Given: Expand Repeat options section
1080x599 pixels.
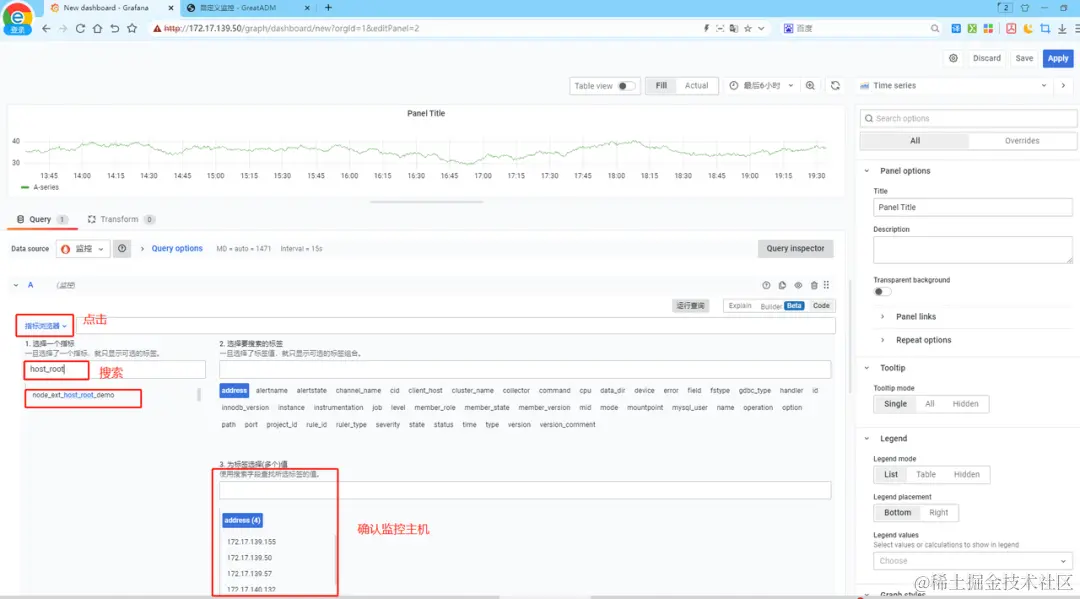Looking at the screenshot, I should click(x=923, y=340).
